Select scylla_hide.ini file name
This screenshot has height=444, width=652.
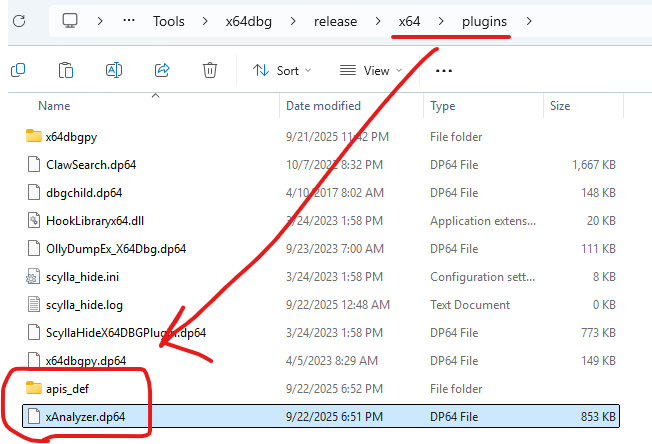click(82, 277)
